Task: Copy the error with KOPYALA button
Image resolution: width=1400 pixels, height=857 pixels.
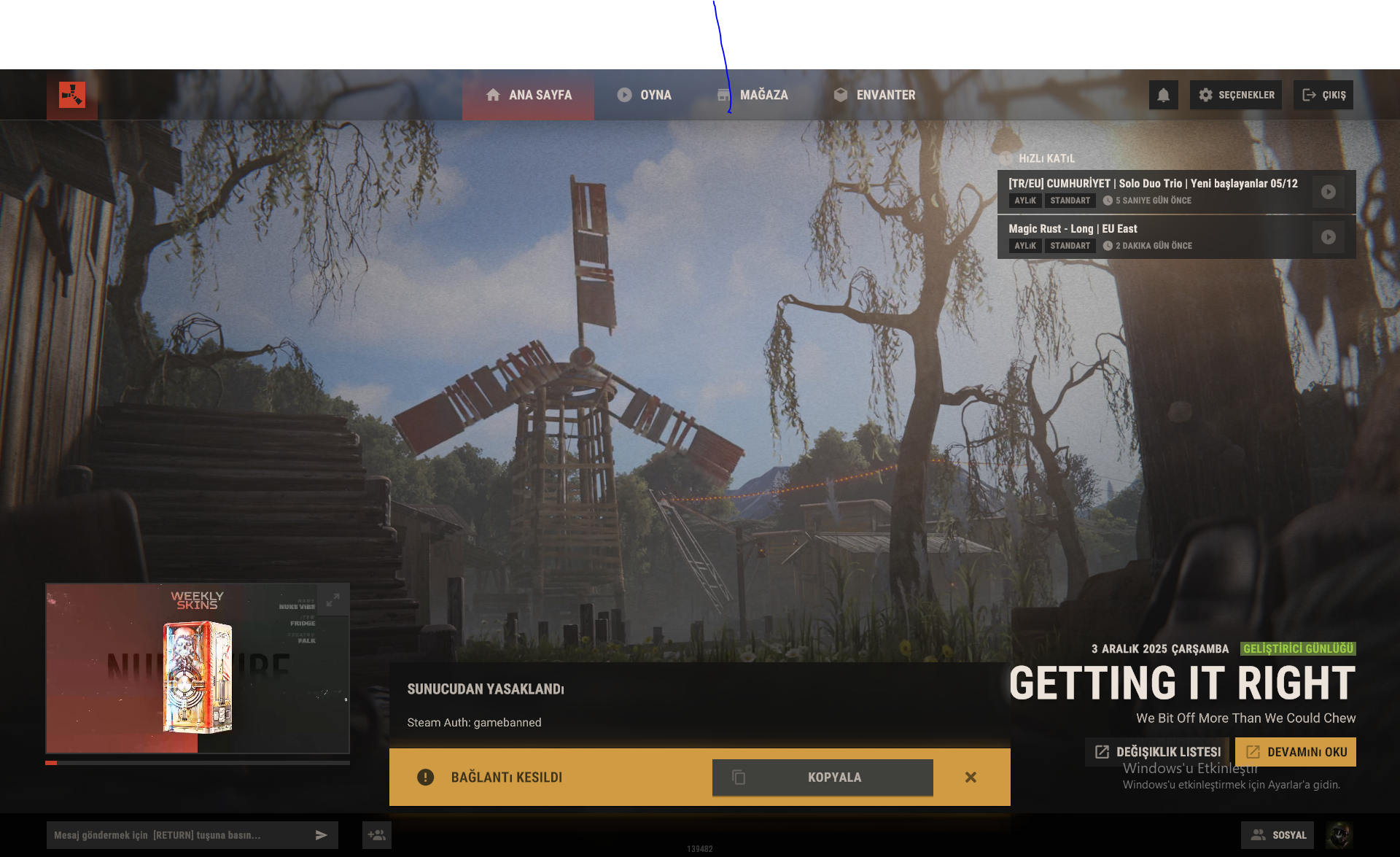Action: [x=822, y=777]
